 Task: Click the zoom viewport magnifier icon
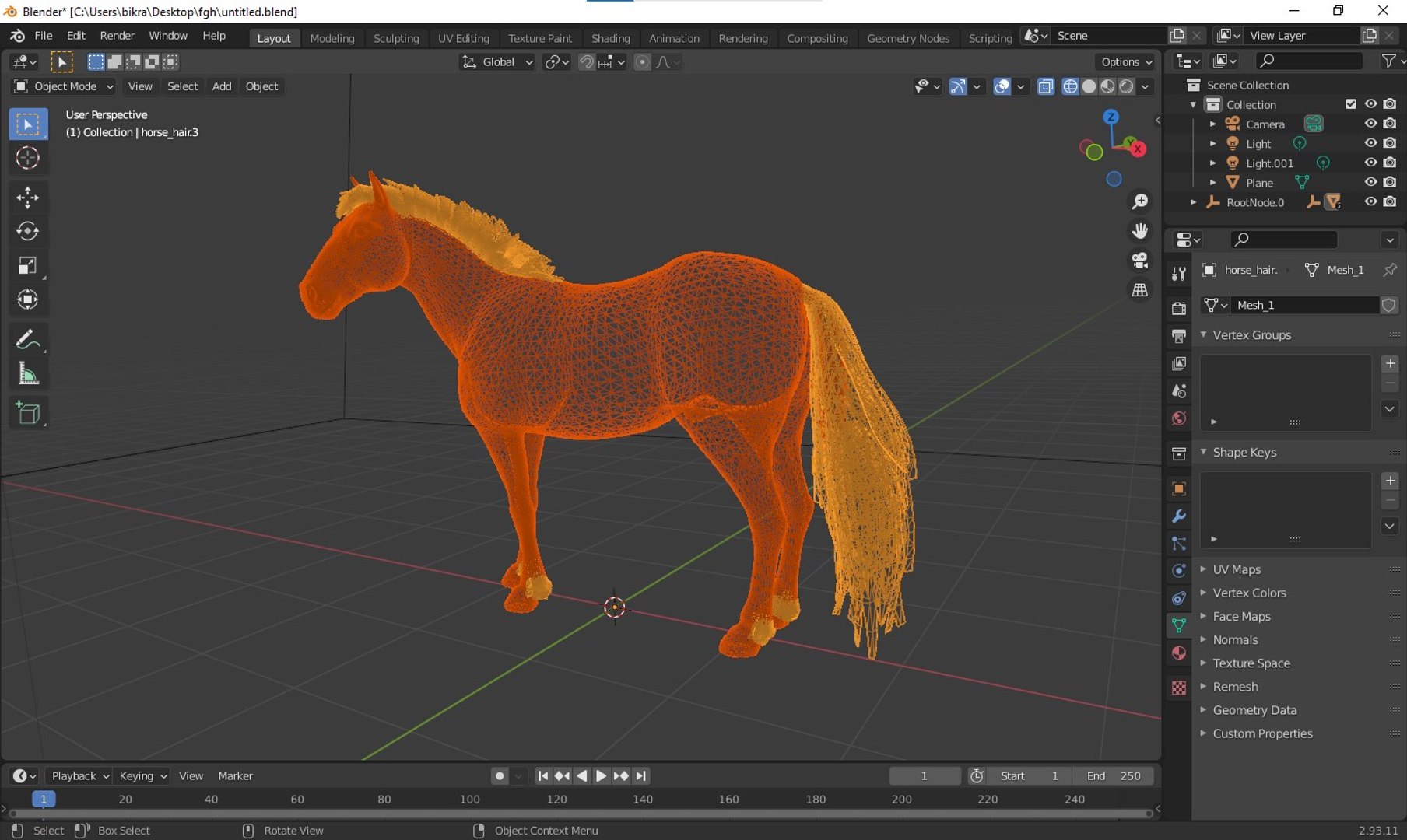tap(1140, 201)
